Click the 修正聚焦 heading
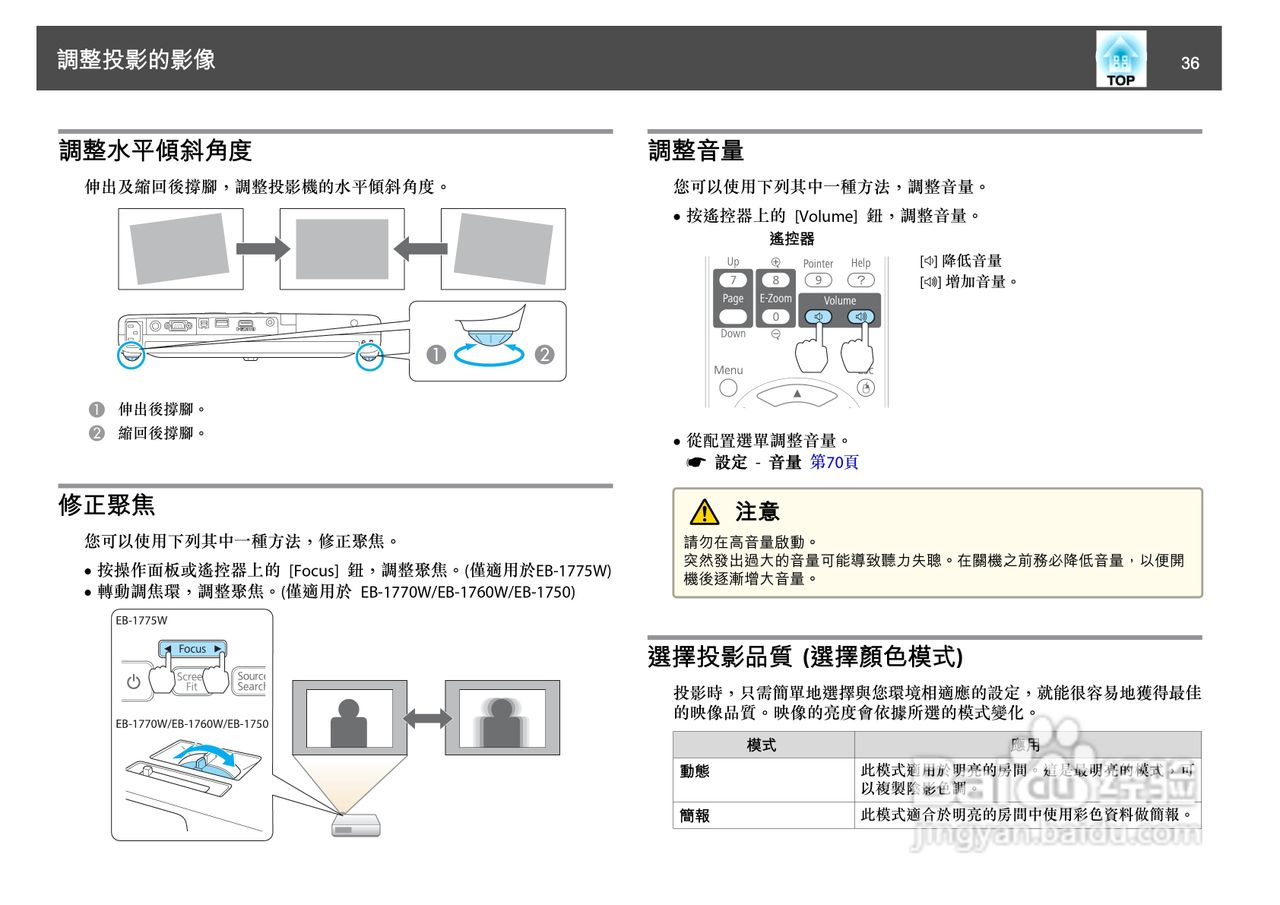This screenshot has width=1280, height=905. [106, 505]
